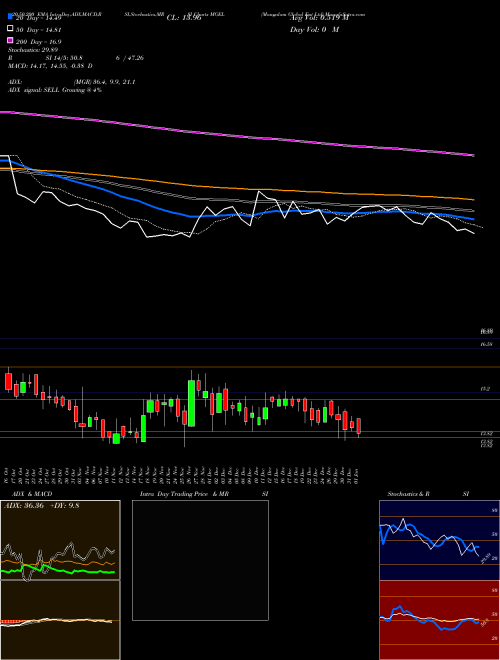Click the 15.2 price axis label
Image resolution: width=500 pixels, height=660 pixels.
tap(485, 389)
